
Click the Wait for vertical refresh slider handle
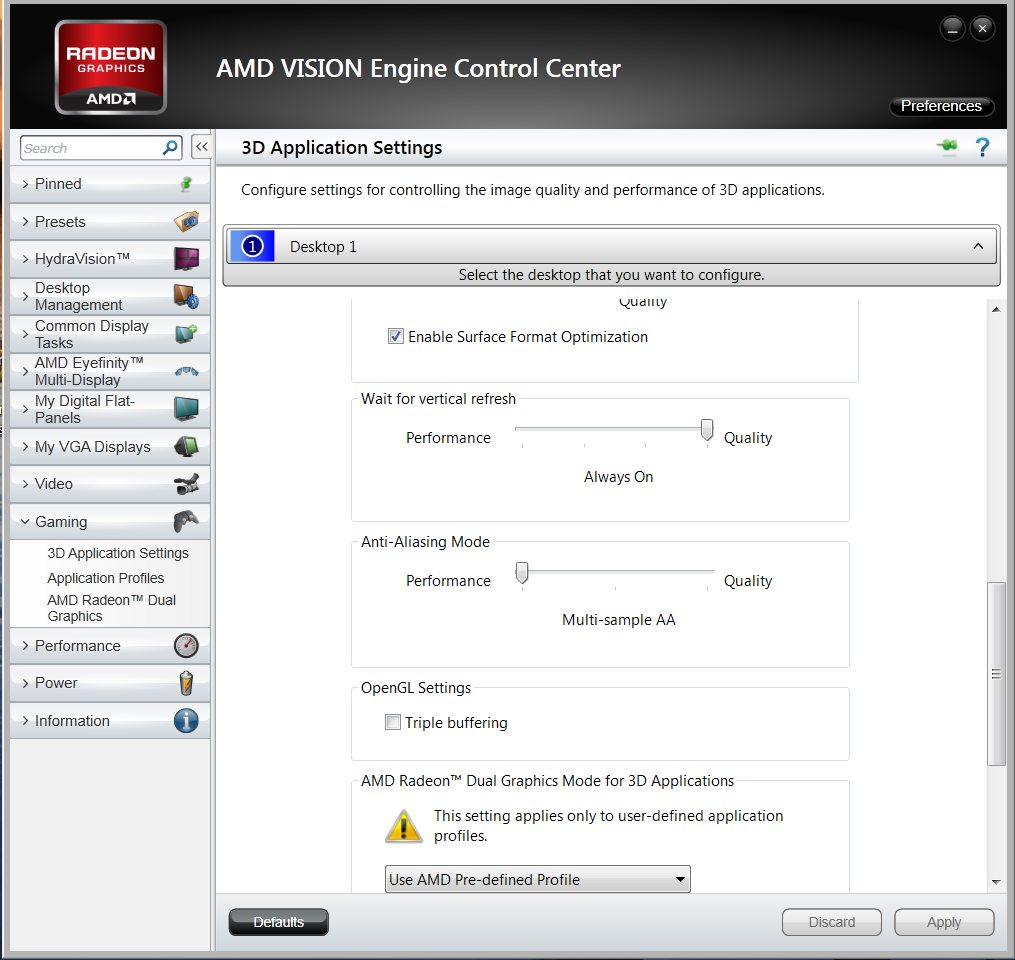(x=707, y=430)
